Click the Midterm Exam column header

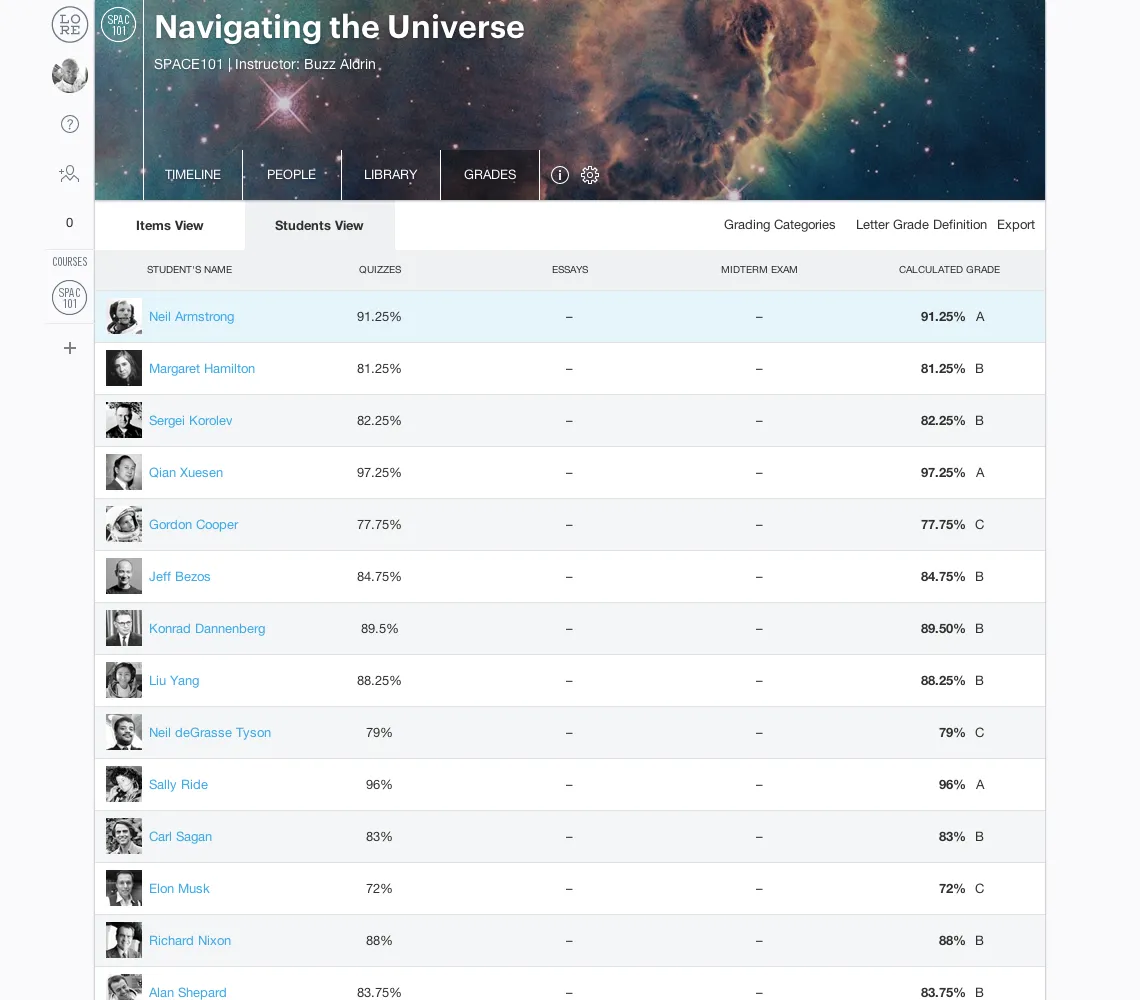pyautogui.click(x=759, y=270)
